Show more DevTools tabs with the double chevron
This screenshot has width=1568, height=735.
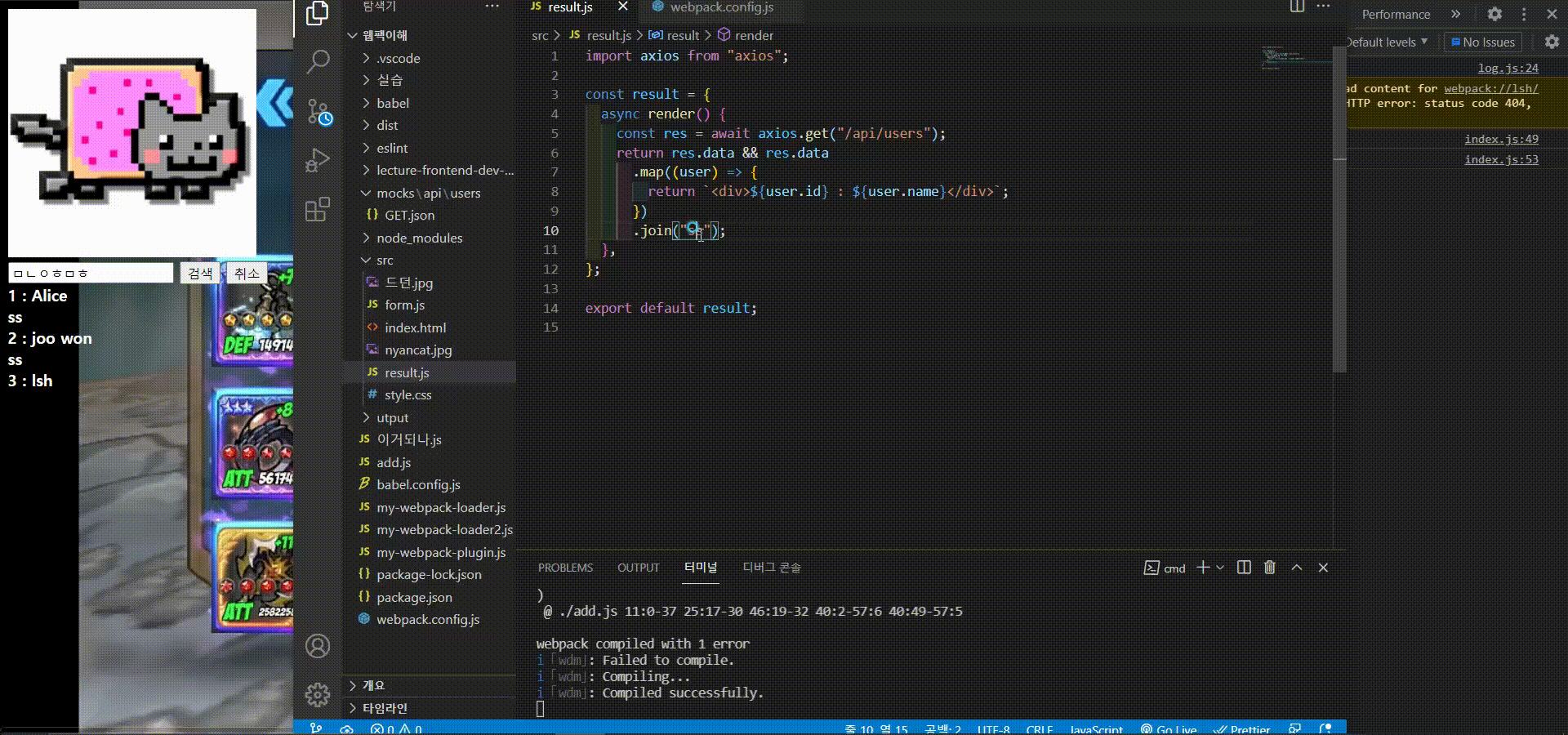pyautogui.click(x=1455, y=14)
